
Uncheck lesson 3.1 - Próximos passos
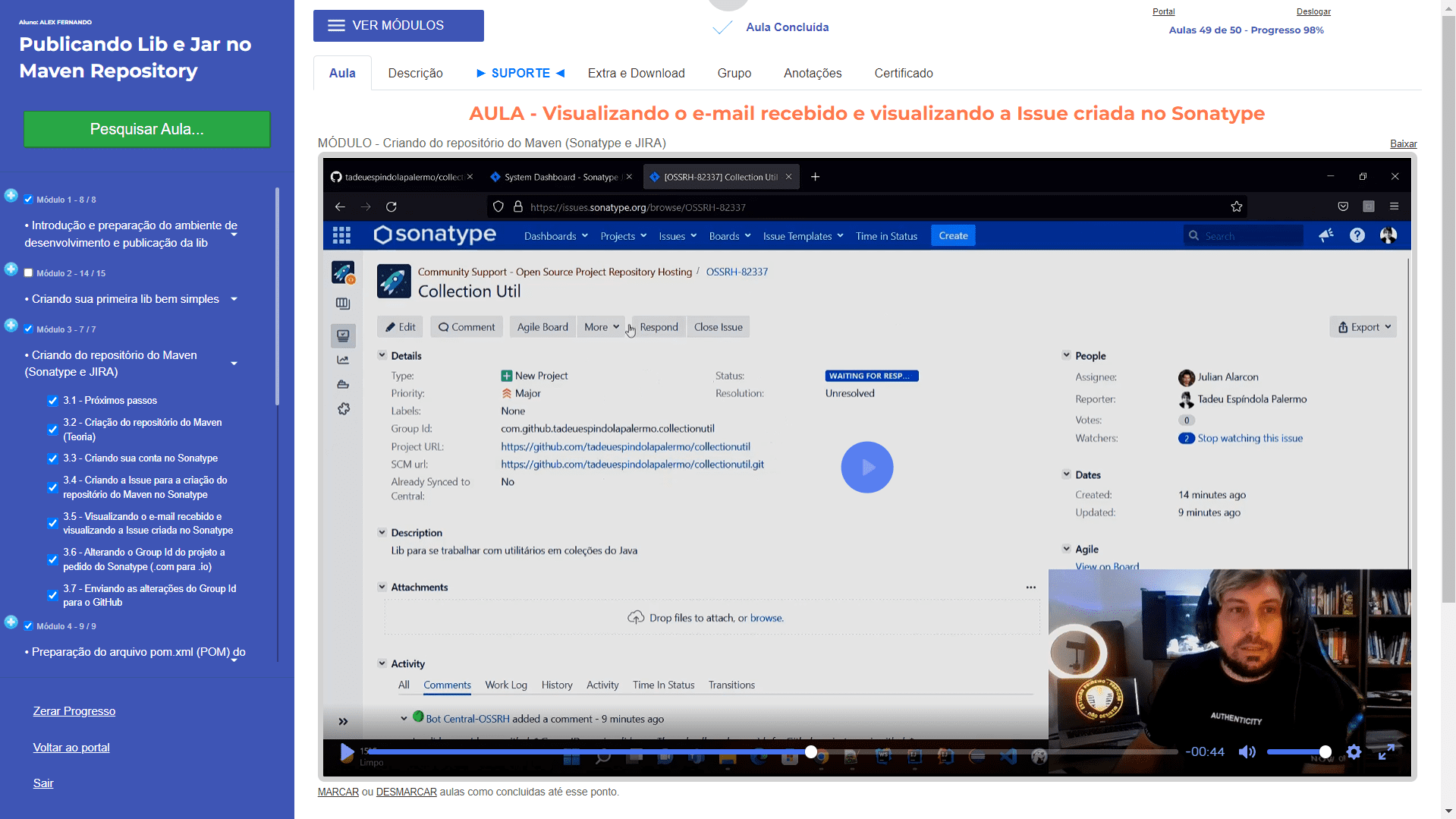click(52, 401)
